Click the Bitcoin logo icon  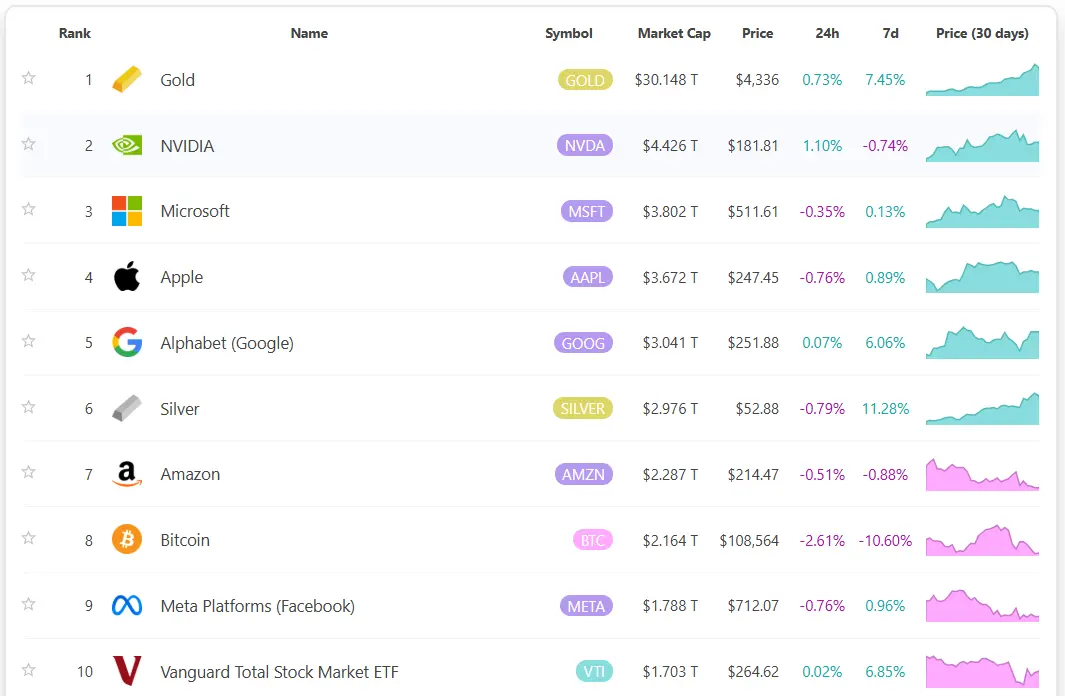(x=127, y=540)
